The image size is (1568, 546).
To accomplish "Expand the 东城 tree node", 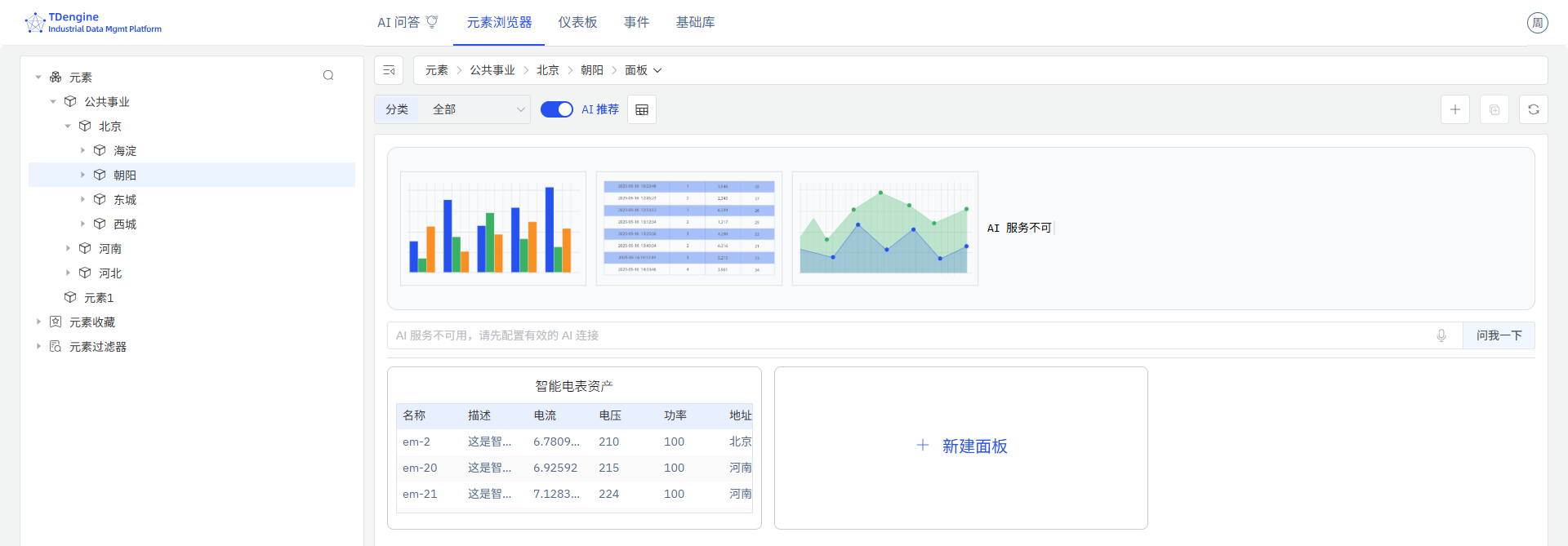I will (x=82, y=199).
